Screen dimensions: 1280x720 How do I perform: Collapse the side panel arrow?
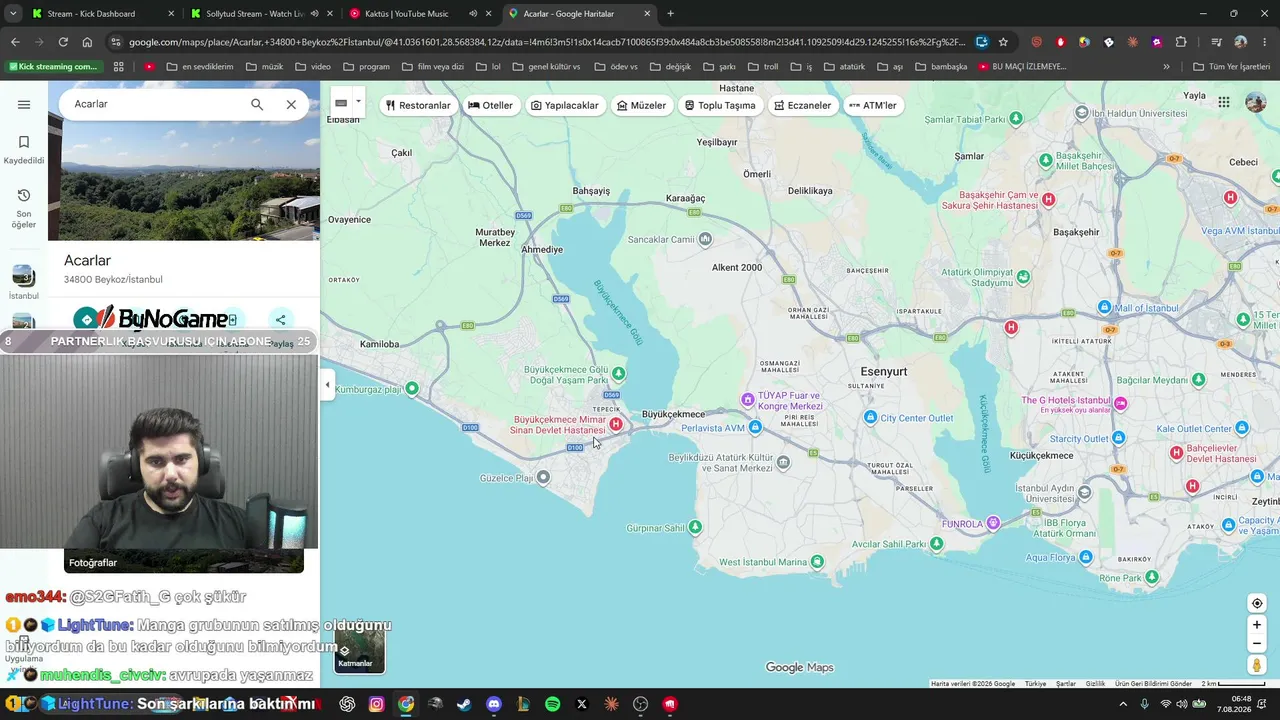pyautogui.click(x=327, y=385)
